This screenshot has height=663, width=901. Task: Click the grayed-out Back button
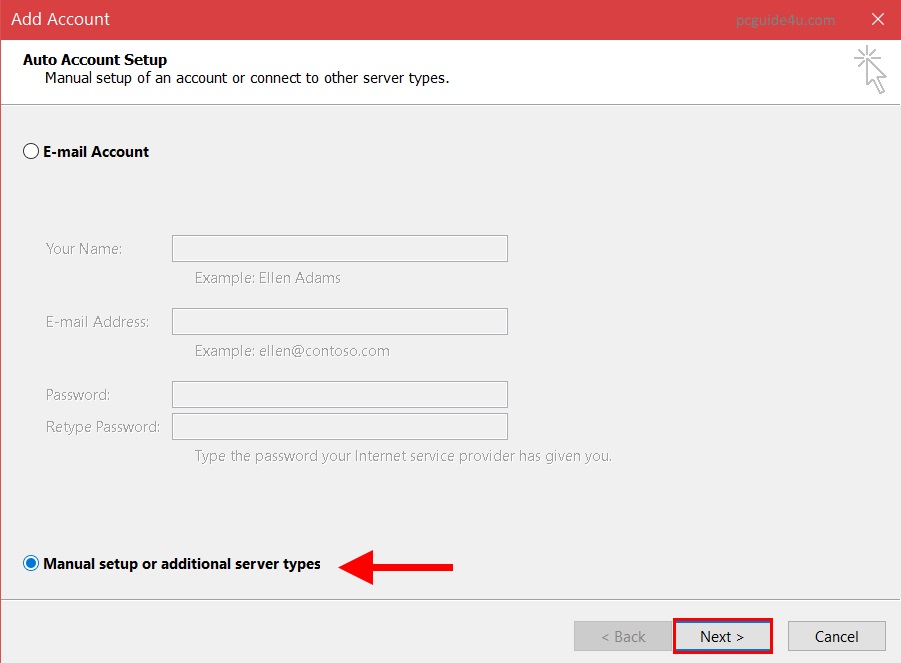pyautogui.click(x=623, y=637)
